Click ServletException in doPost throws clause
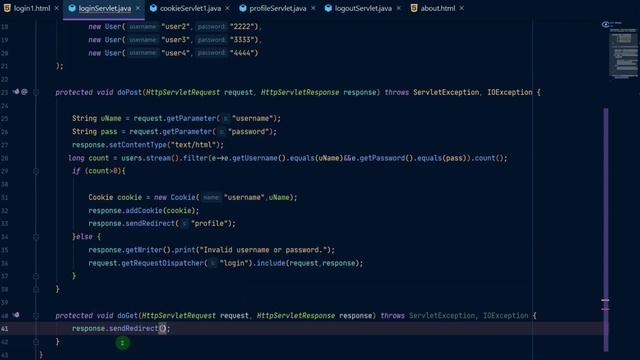Screen dimensions: 640x360 [446, 92]
